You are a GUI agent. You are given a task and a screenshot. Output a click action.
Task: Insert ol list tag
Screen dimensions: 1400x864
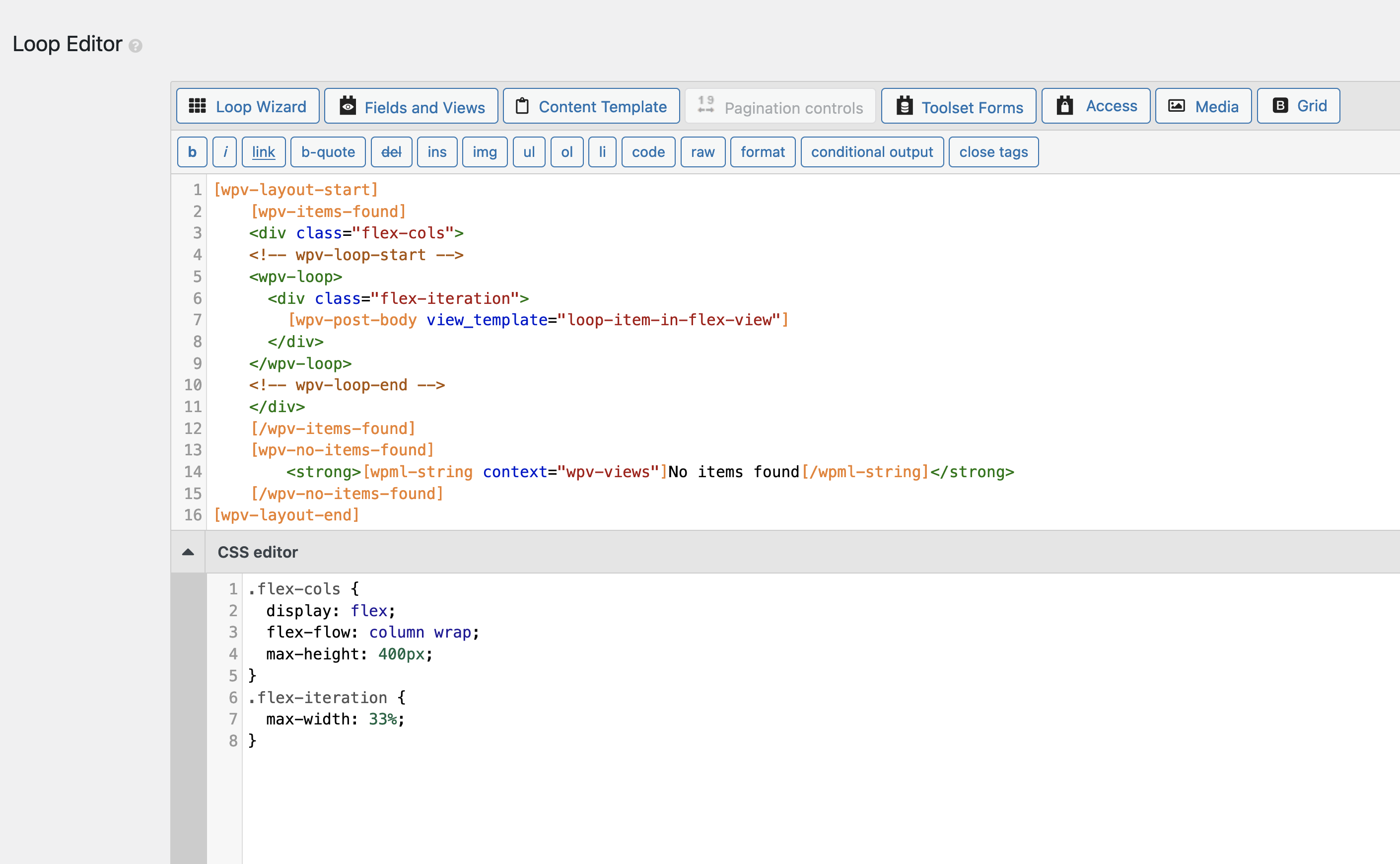(566, 152)
